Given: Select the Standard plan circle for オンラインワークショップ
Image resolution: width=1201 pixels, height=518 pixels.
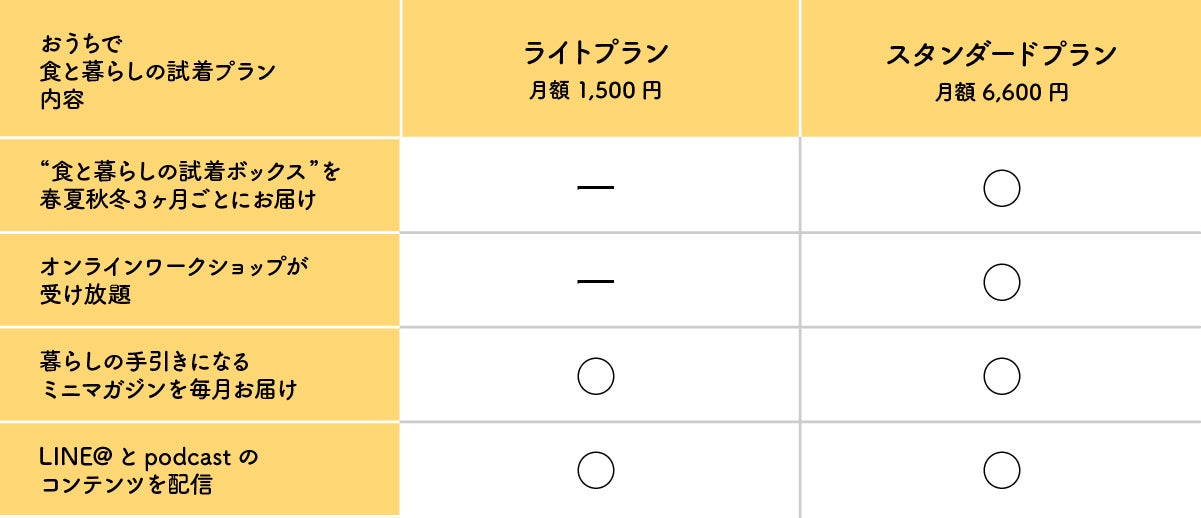Looking at the screenshot, I should [x=1001, y=282].
